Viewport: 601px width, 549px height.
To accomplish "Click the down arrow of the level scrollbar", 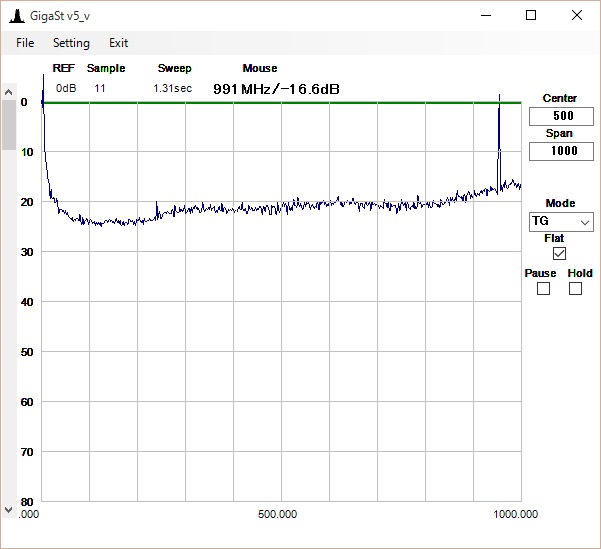I will coord(8,509).
